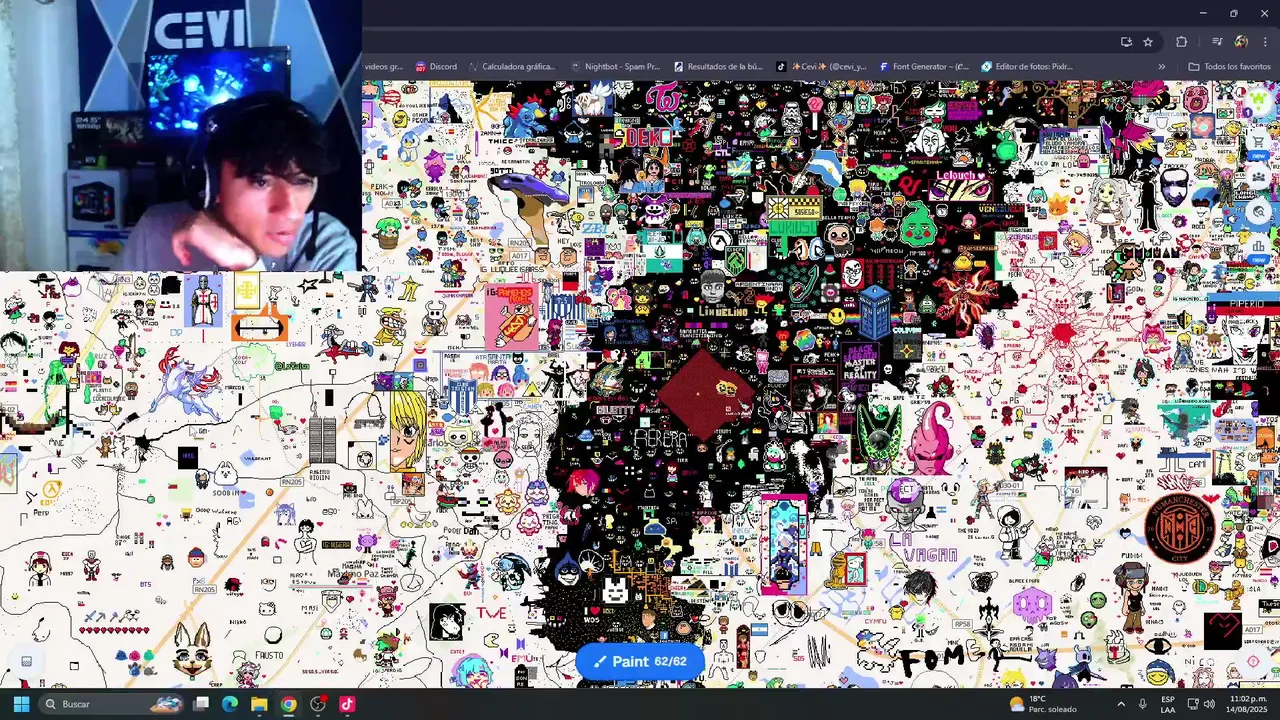Click the location target icon at bottom right

[x=1254, y=661]
